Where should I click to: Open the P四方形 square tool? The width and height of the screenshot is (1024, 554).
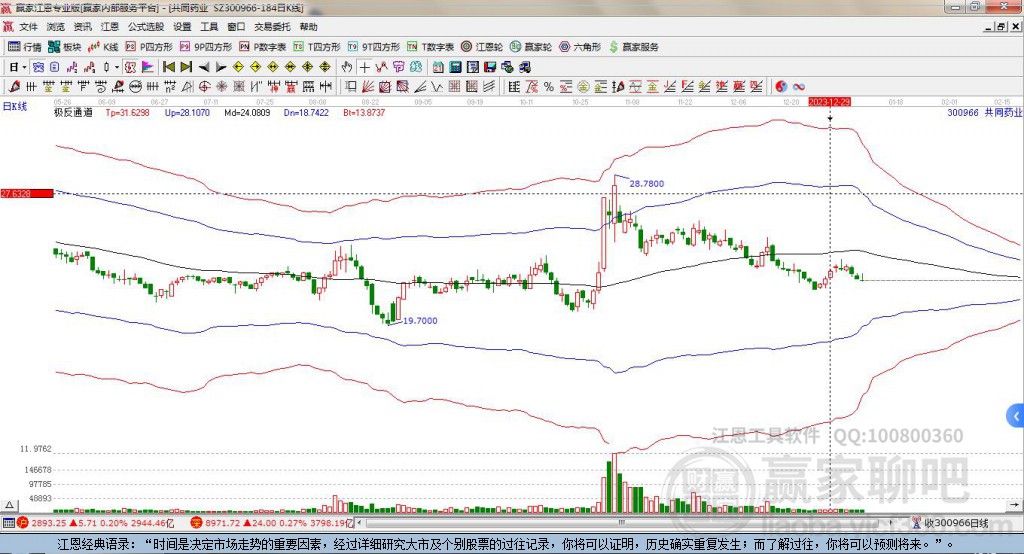[148, 47]
